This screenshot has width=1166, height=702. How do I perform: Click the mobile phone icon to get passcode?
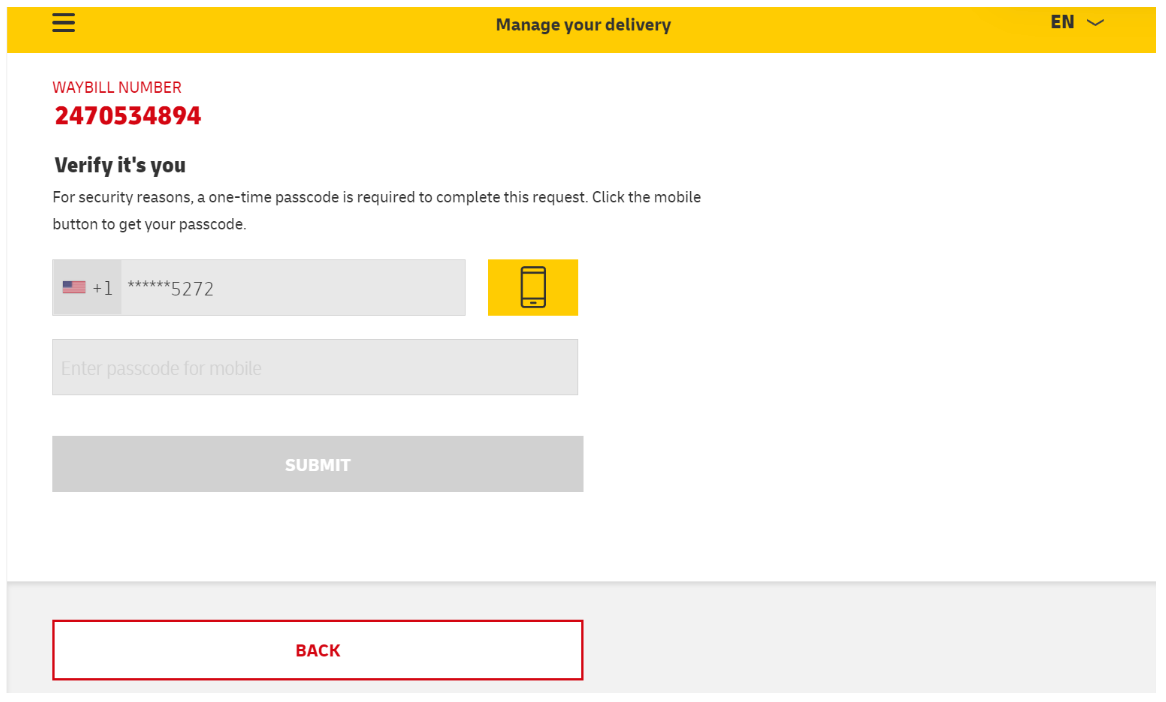tap(533, 288)
